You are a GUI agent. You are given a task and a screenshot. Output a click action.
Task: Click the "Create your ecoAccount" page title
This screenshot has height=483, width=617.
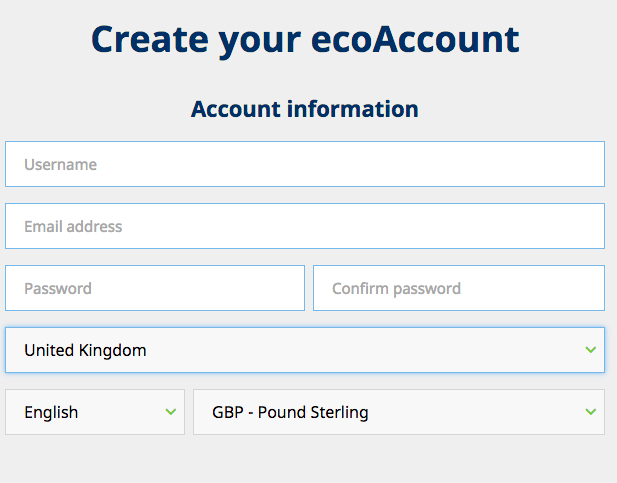click(x=305, y=39)
